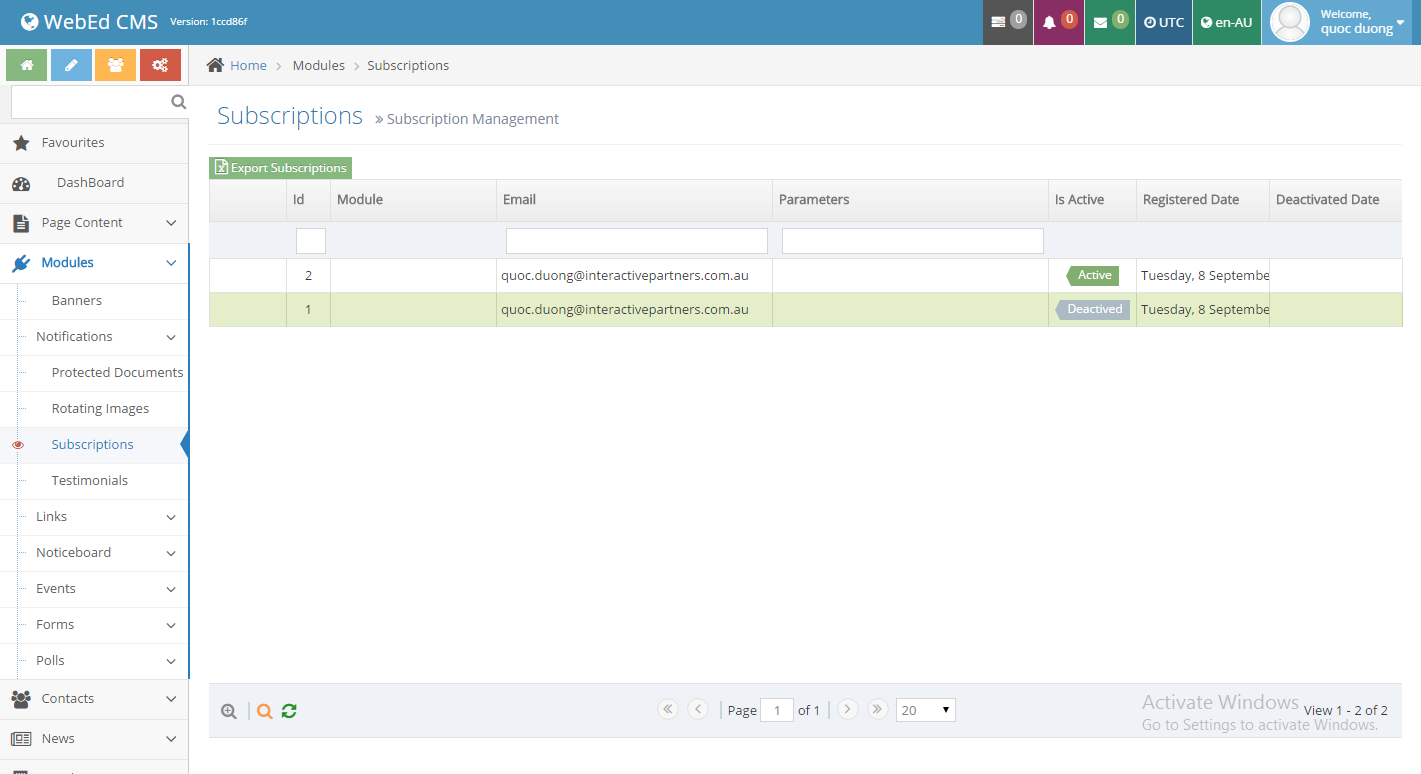Go to Home breadcrumb link

click(248, 66)
